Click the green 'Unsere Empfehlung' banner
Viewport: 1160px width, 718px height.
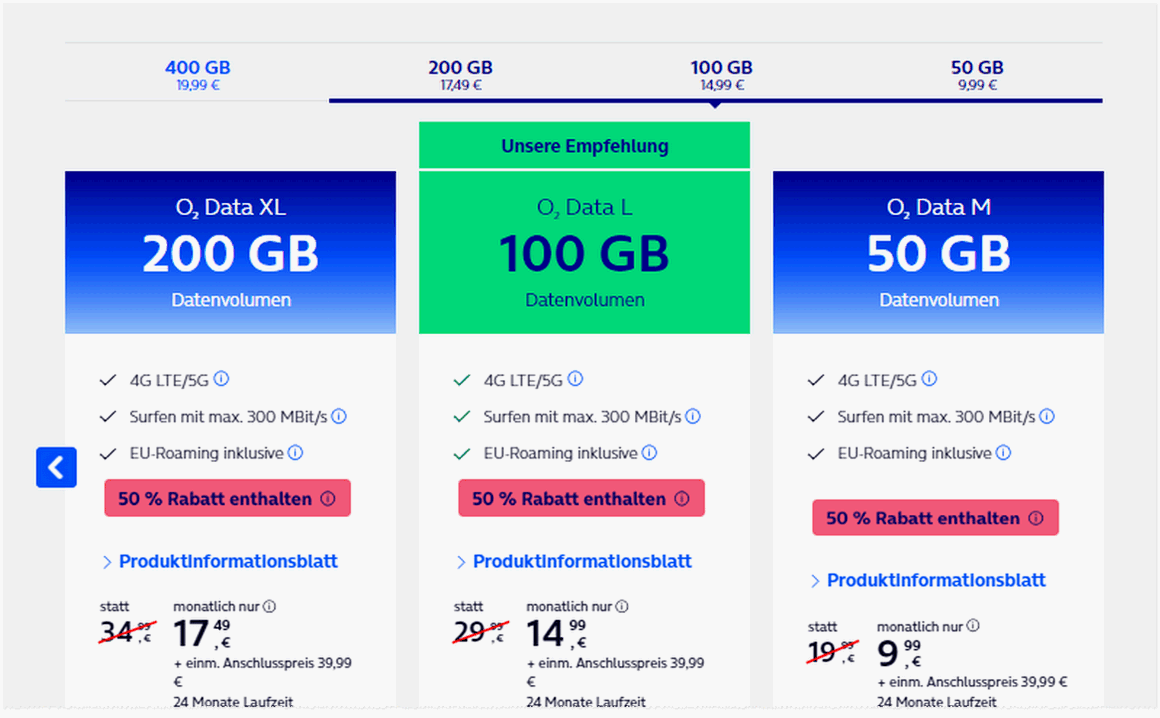(x=584, y=145)
